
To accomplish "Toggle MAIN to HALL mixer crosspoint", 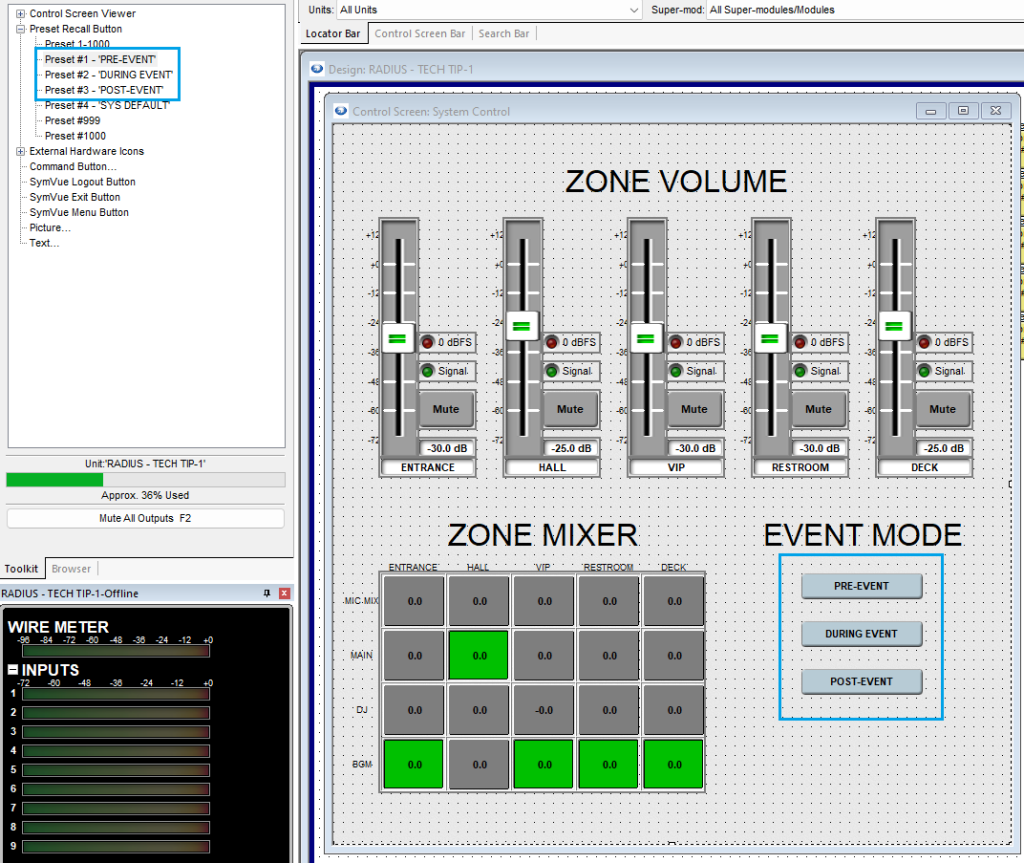I will point(479,655).
